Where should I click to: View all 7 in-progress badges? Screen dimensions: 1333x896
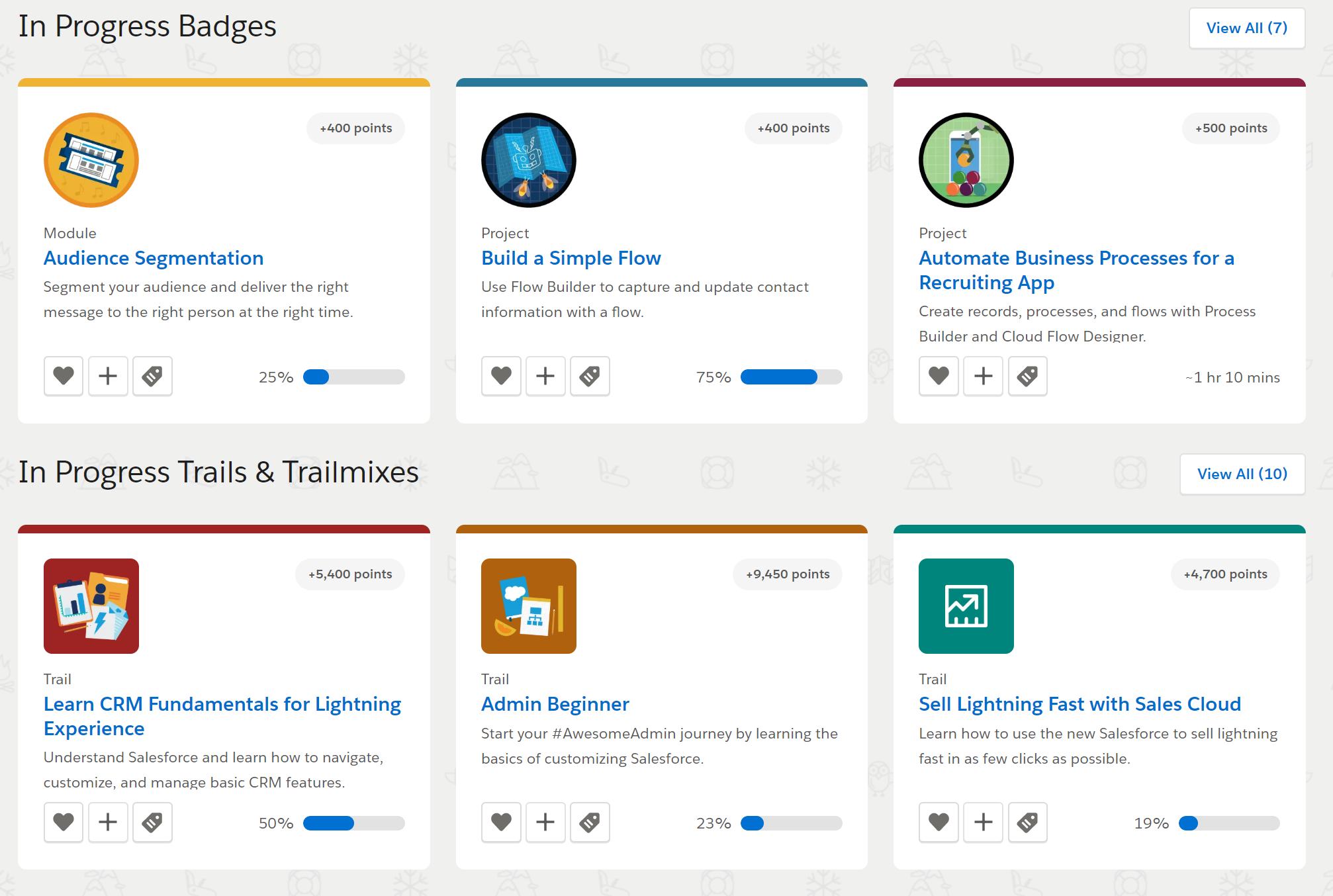[1247, 28]
